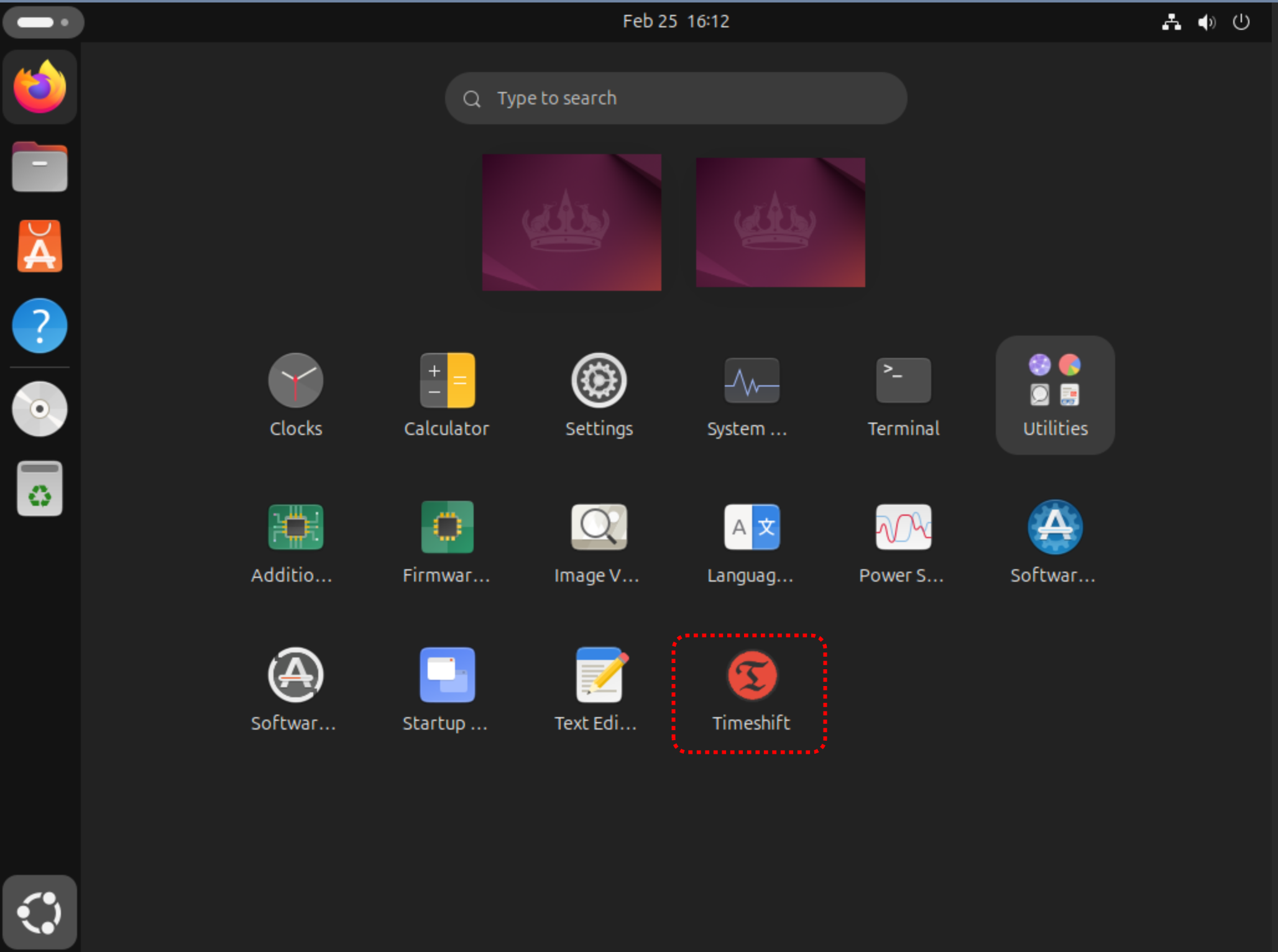Select the first workspace thumbnail
The width and height of the screenshot is (1278, 952).
(x=571, y=222)
